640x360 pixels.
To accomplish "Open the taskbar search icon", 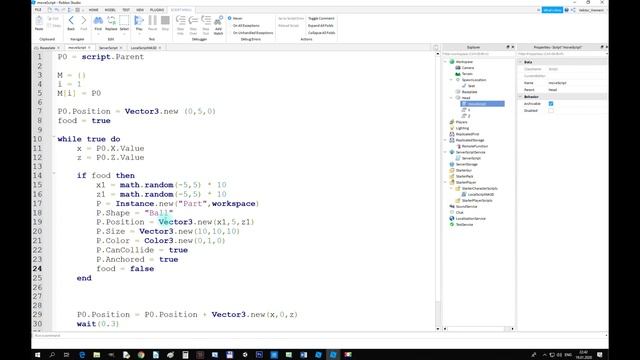I will (52, 355).
